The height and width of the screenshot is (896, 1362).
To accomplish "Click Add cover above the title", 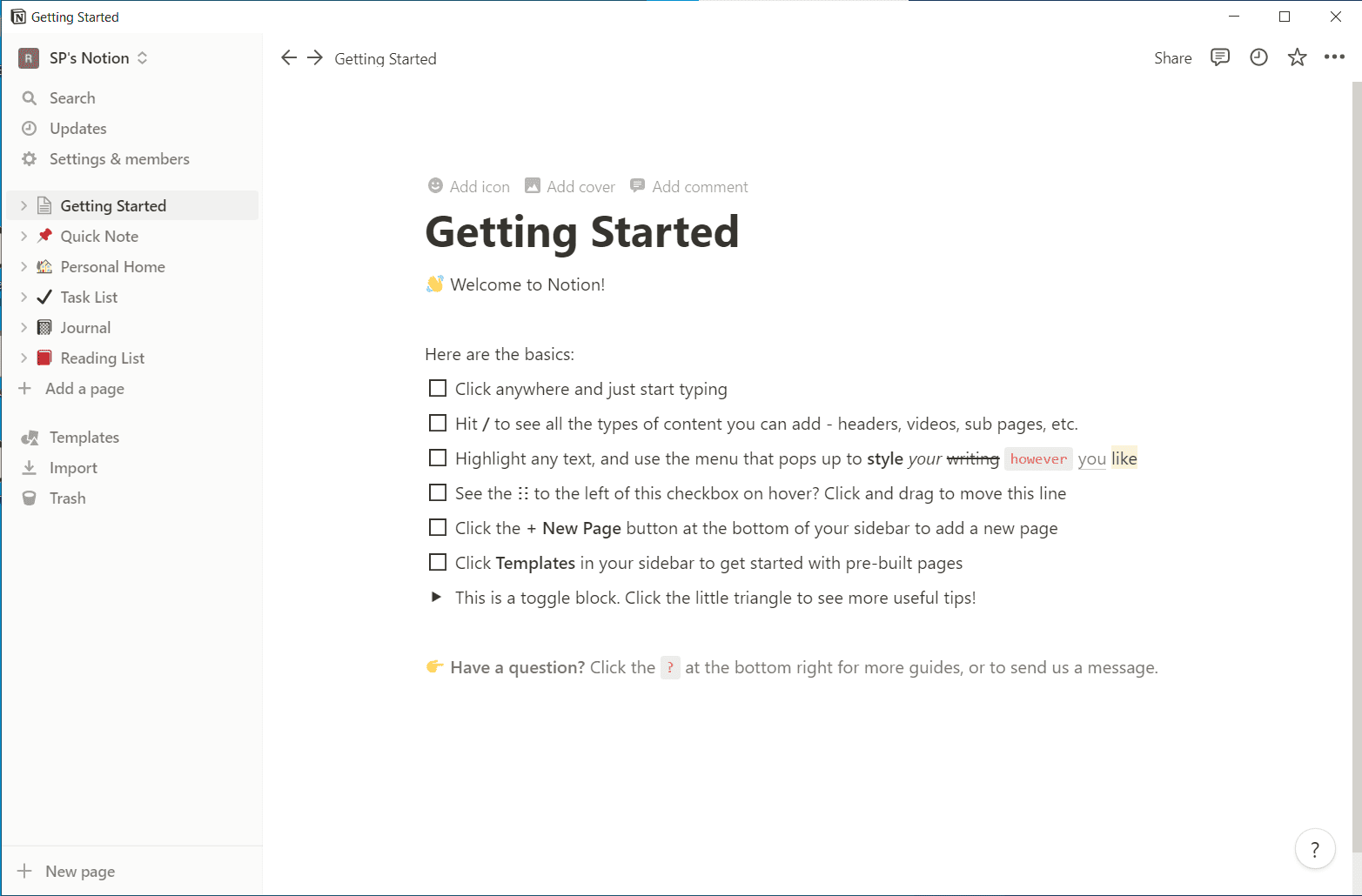I will point(570,186).
